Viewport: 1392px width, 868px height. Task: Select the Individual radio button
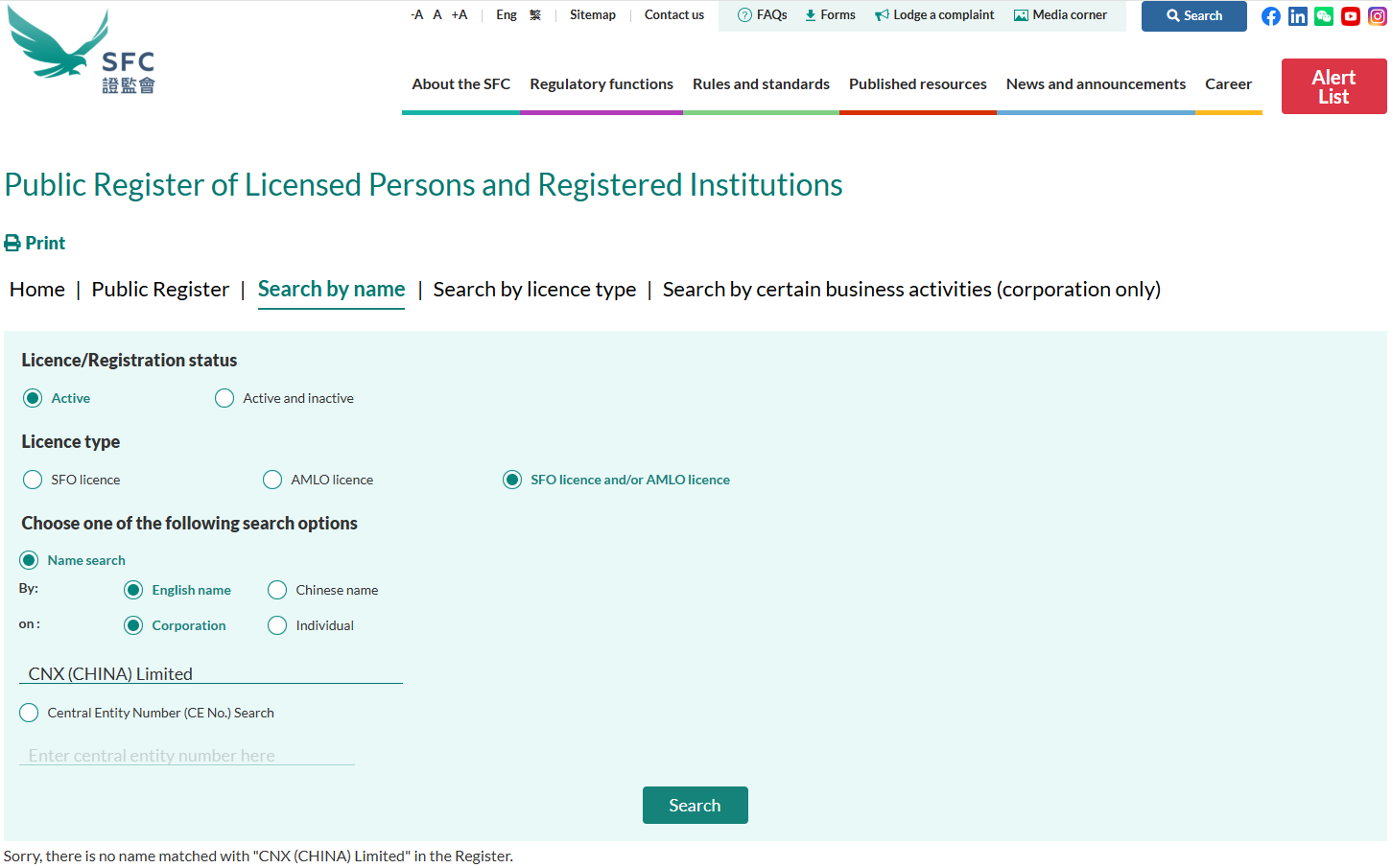pyautogui.click(x=277, y=625)
